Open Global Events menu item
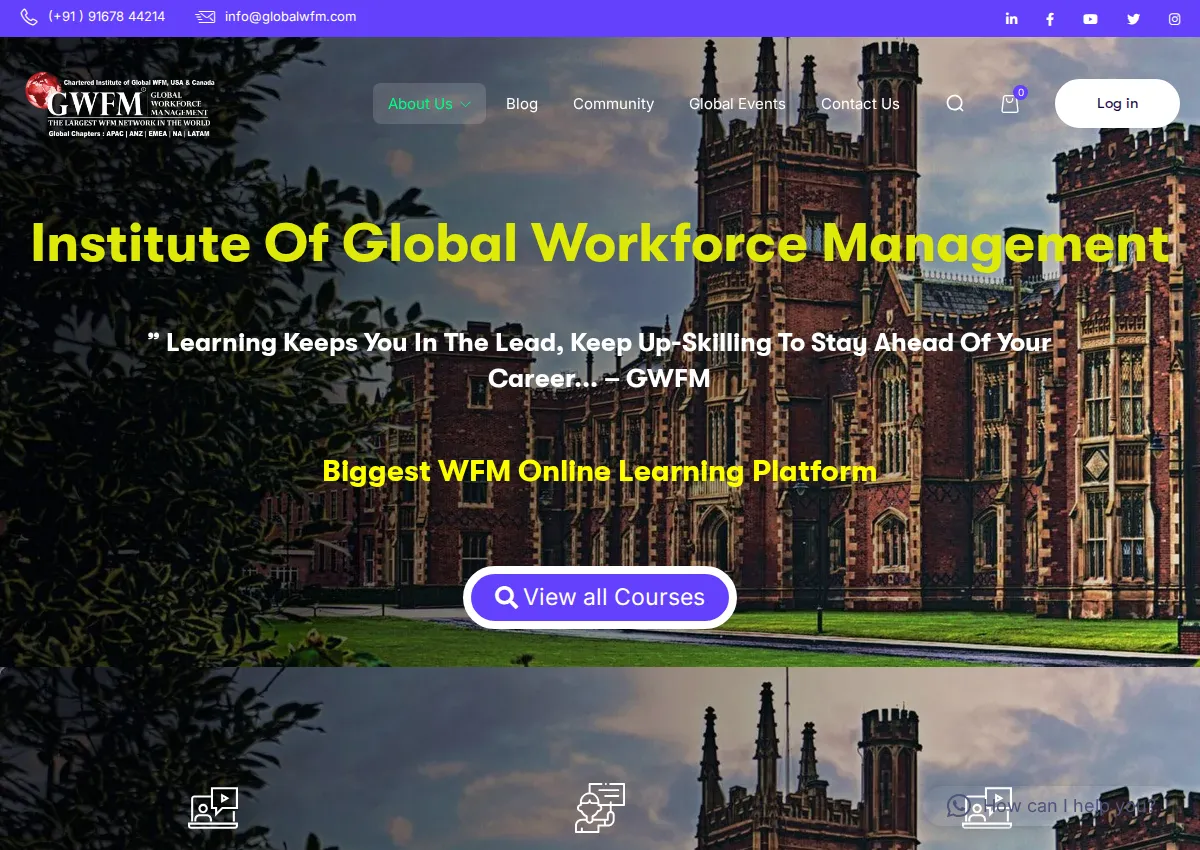The image size is (1200, 850). tap(737, 103)
